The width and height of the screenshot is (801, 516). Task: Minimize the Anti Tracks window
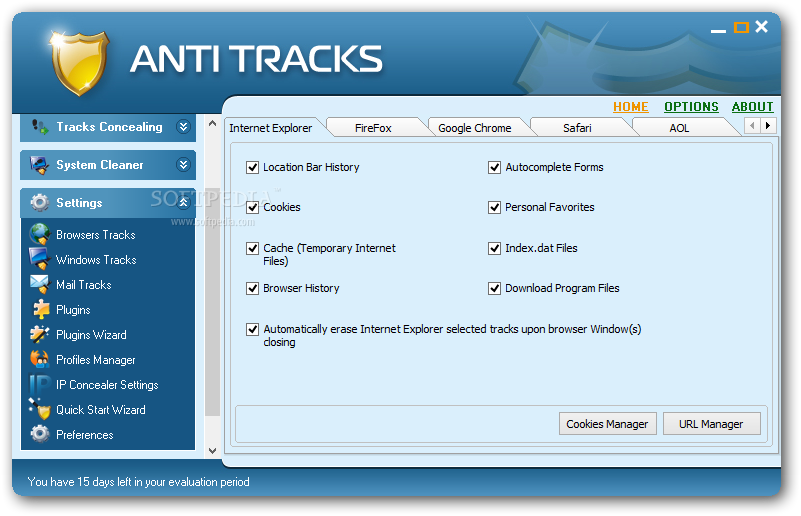(718, 30)
